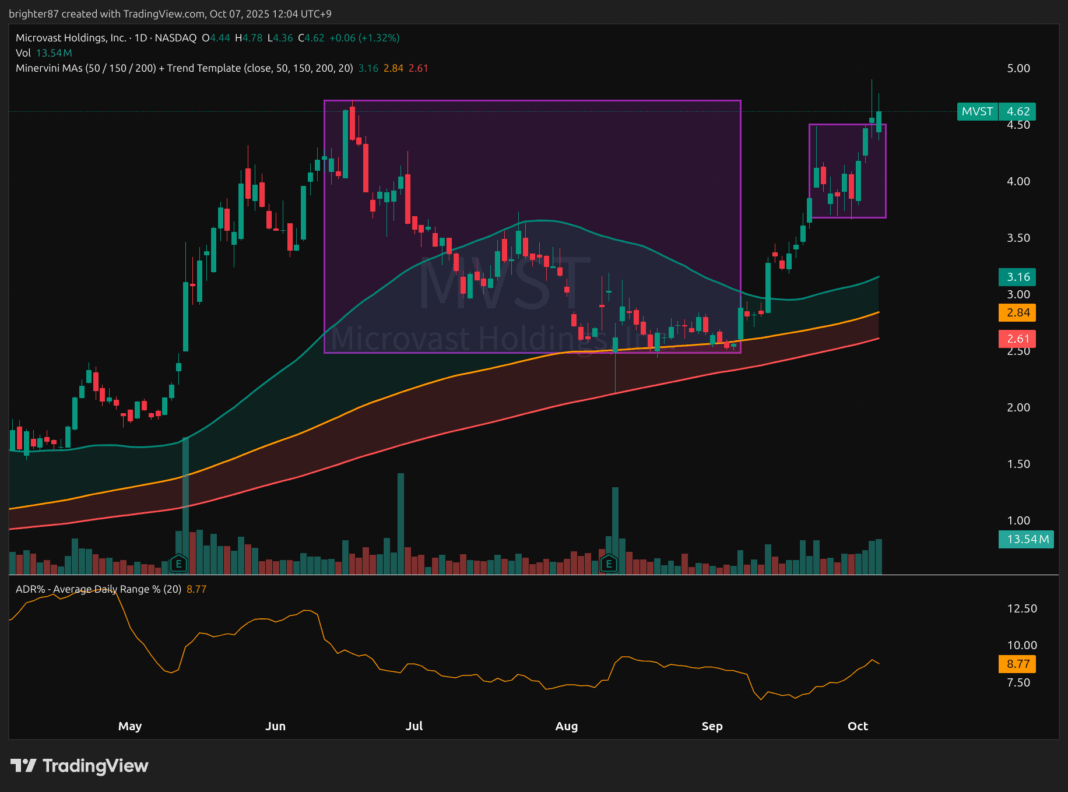Image resolution: width=1068 pixels, height=792 pixels.
Task: Click the May earnings E marker
Action: pyautogui.click(x=180, y=563)
